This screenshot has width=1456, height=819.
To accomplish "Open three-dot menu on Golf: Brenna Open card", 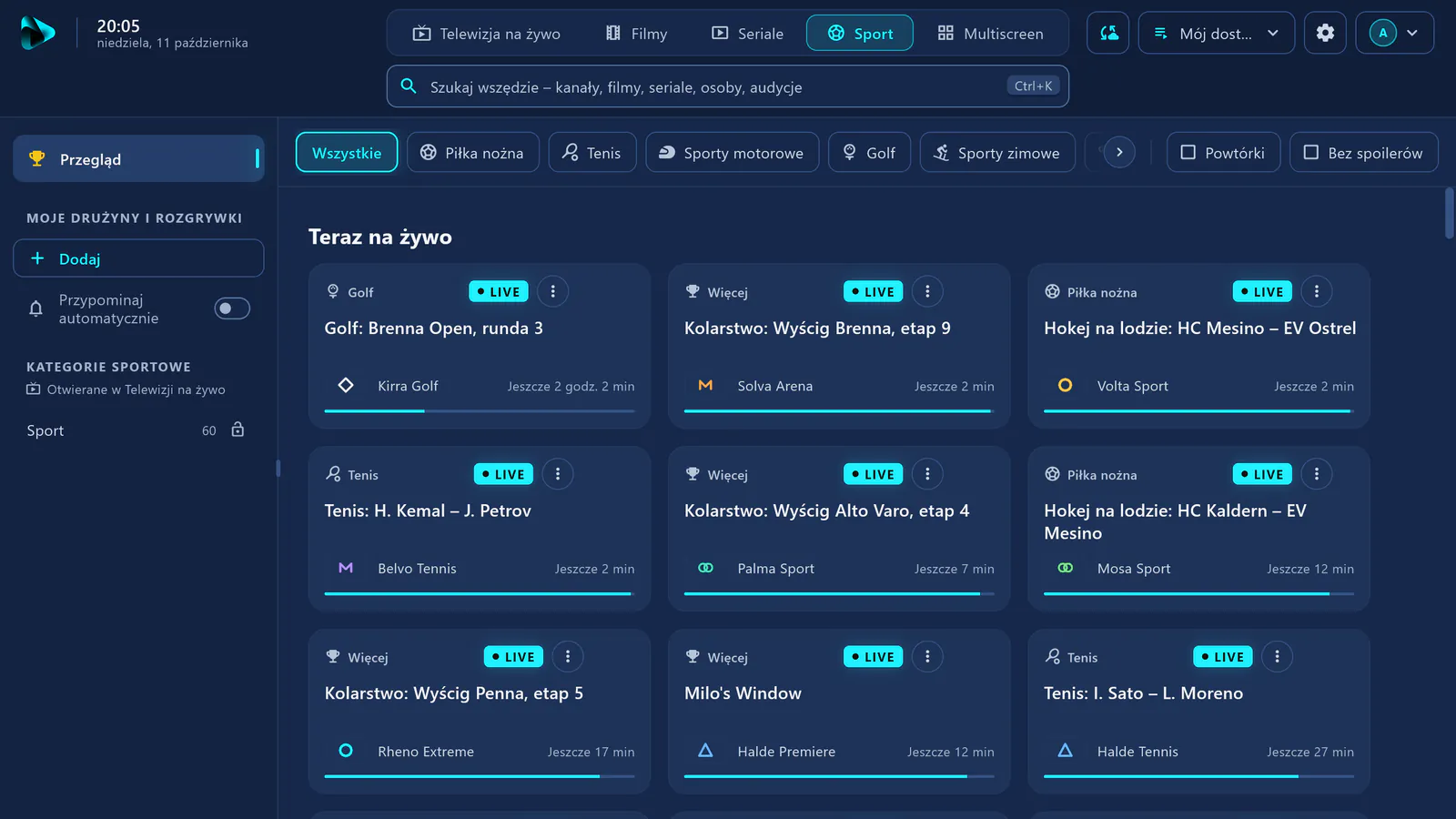I will point(552,291).
